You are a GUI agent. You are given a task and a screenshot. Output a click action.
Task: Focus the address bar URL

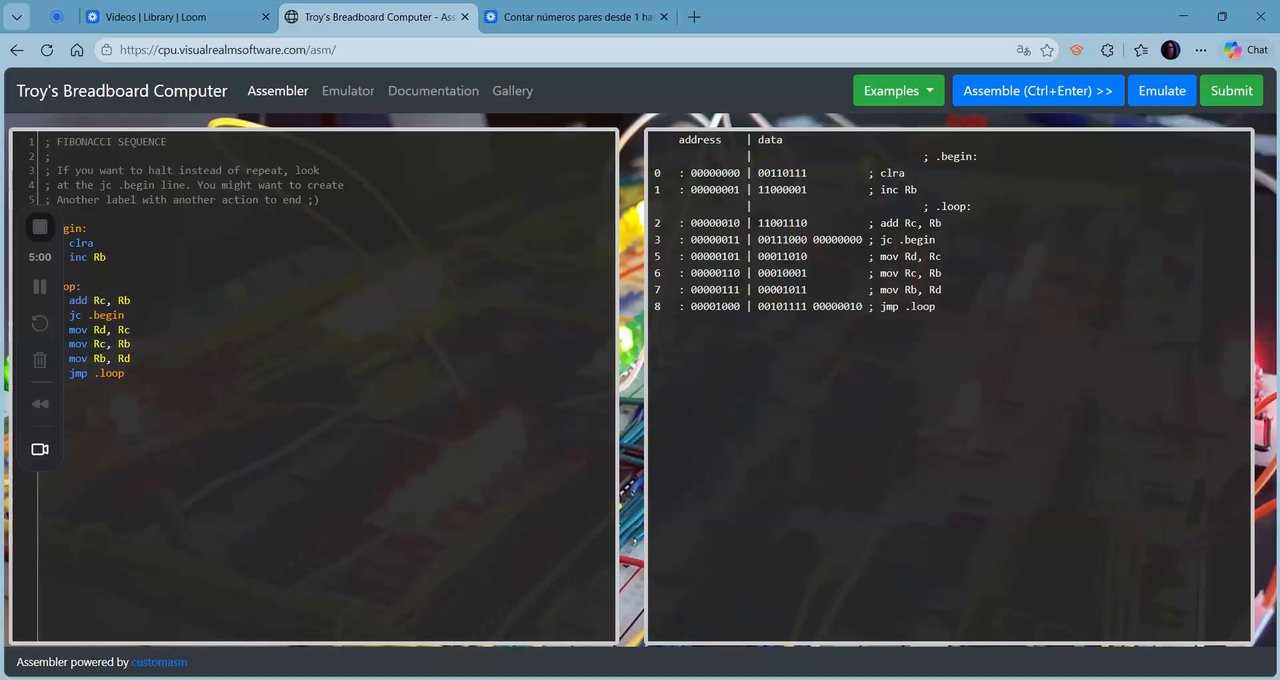point(227,50)
